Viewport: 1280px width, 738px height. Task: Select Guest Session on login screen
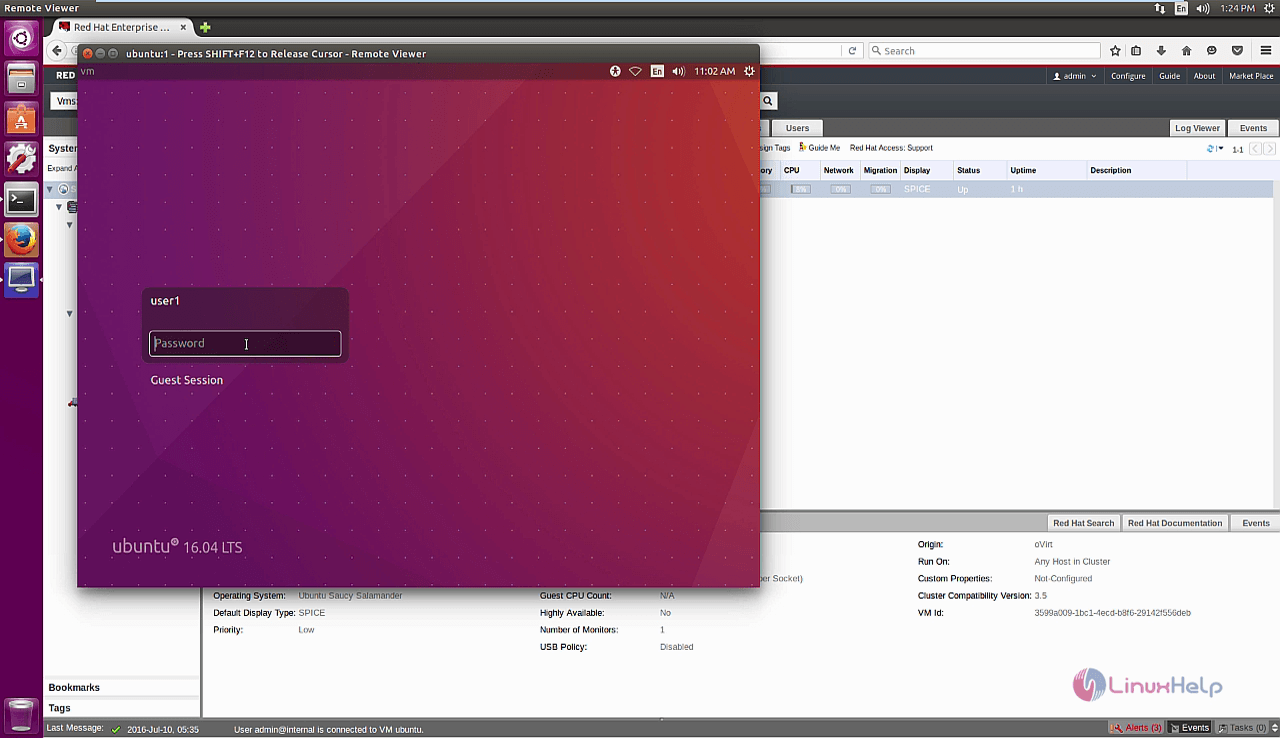(187, 380)
